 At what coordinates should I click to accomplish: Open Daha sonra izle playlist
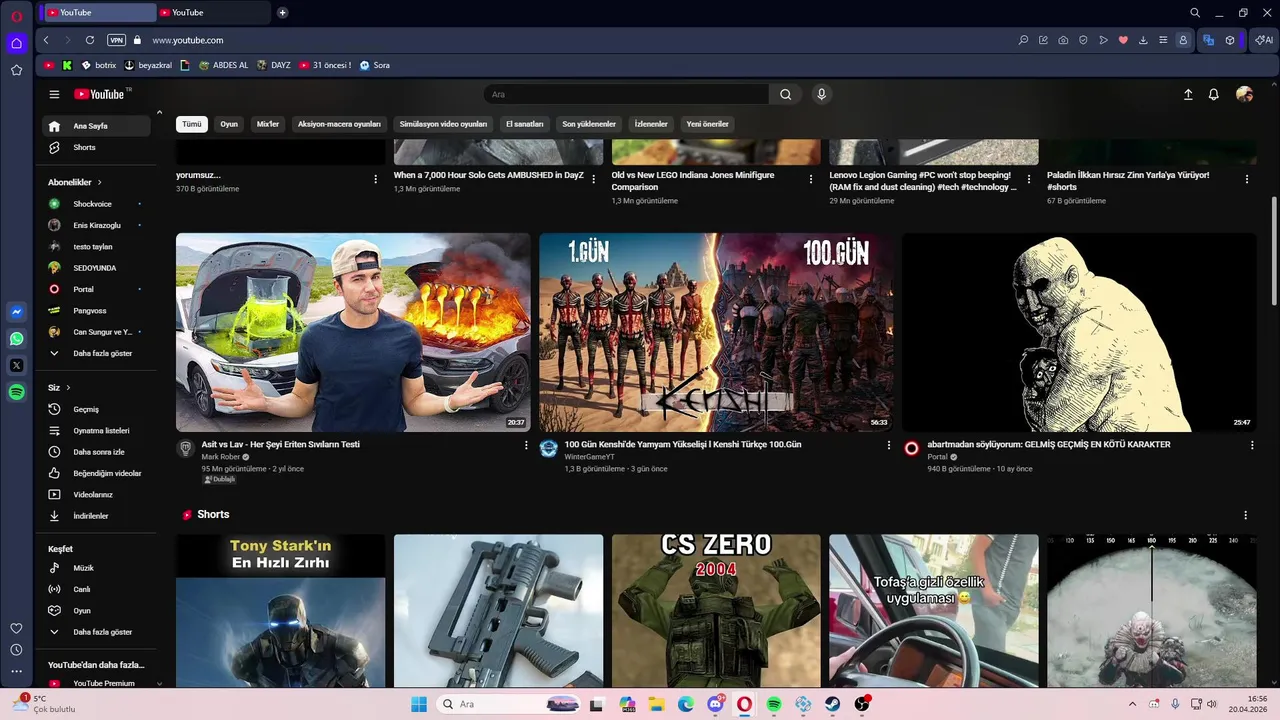(96, 452)
